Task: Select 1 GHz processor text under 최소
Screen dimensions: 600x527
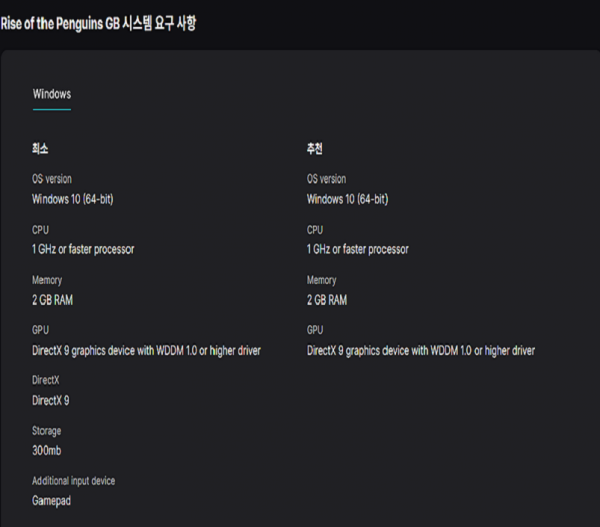Action: click(x=83, y=249)
